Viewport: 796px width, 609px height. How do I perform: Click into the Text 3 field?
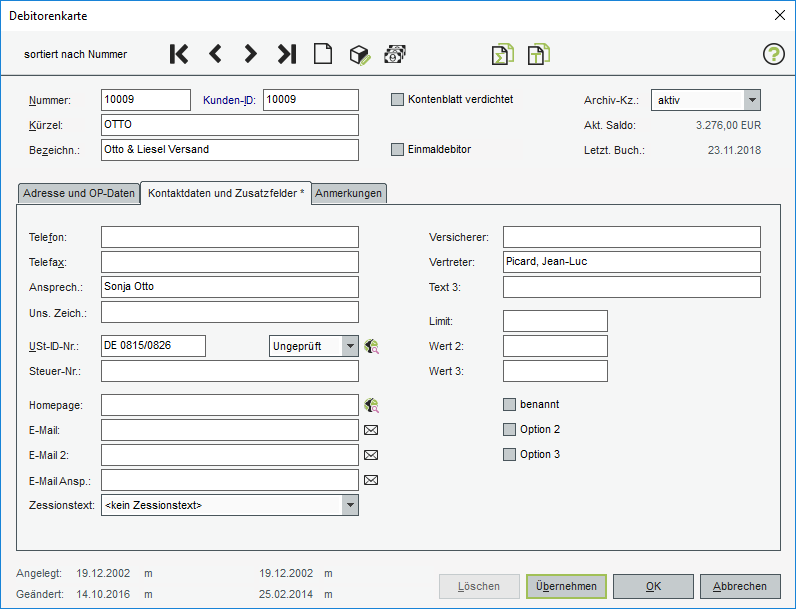[632, 287]
